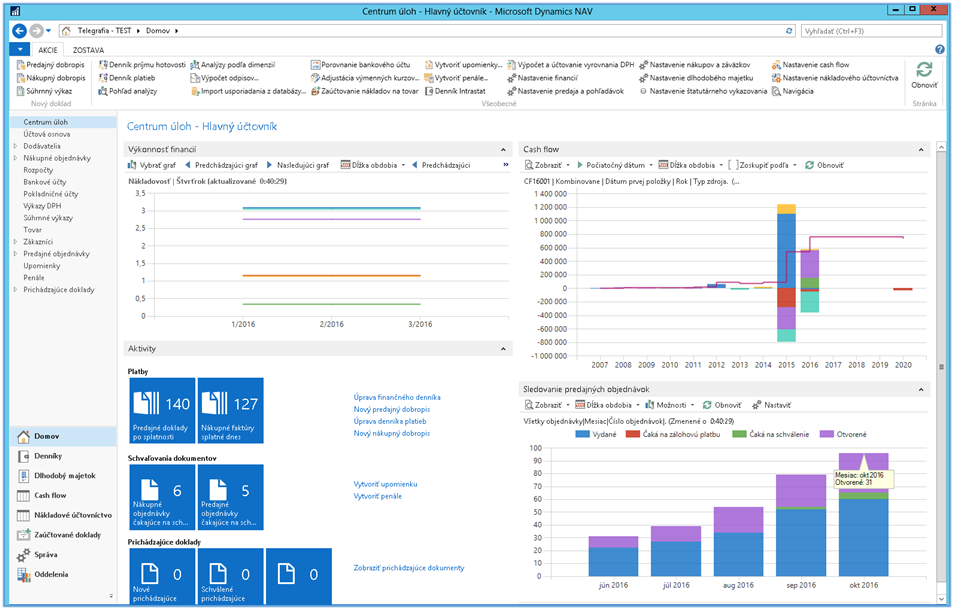Open Navigácia in the ribbon
Screen dimensions: 954x610
tap(792, 91)
